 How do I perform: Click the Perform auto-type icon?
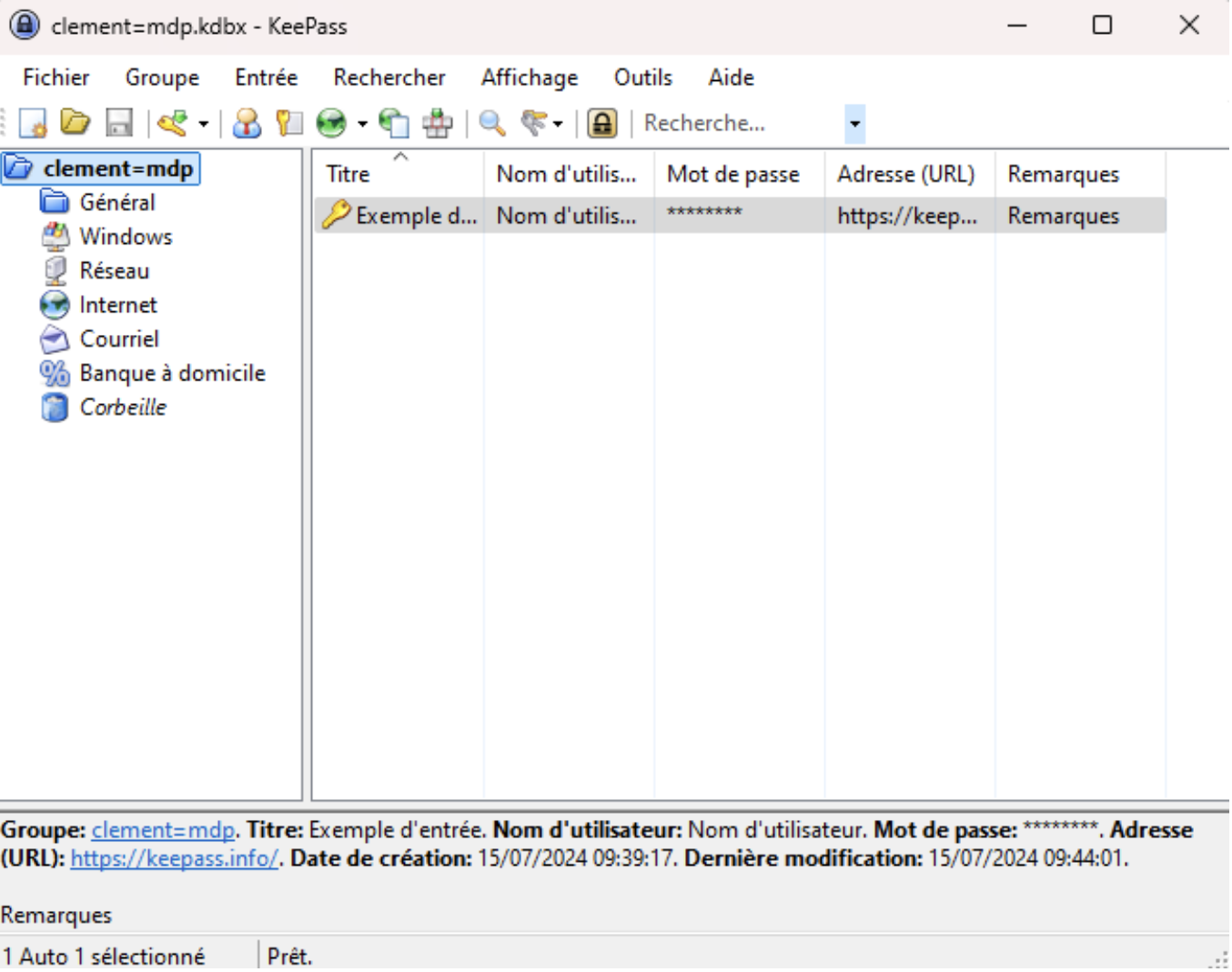[x=438, y=123]
